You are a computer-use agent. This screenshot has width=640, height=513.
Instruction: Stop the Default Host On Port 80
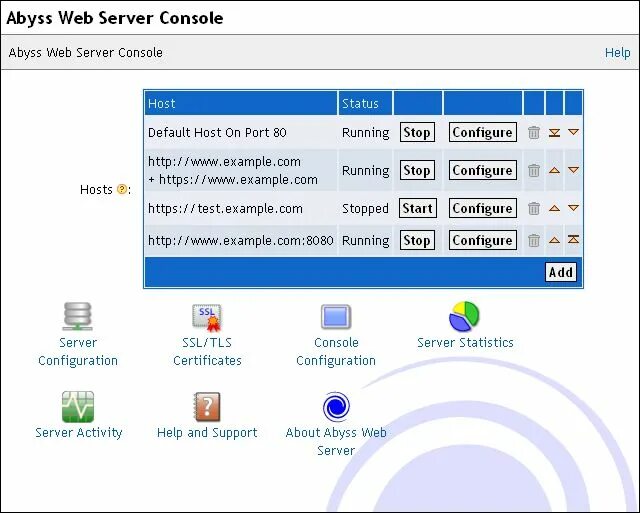(417, 132)
